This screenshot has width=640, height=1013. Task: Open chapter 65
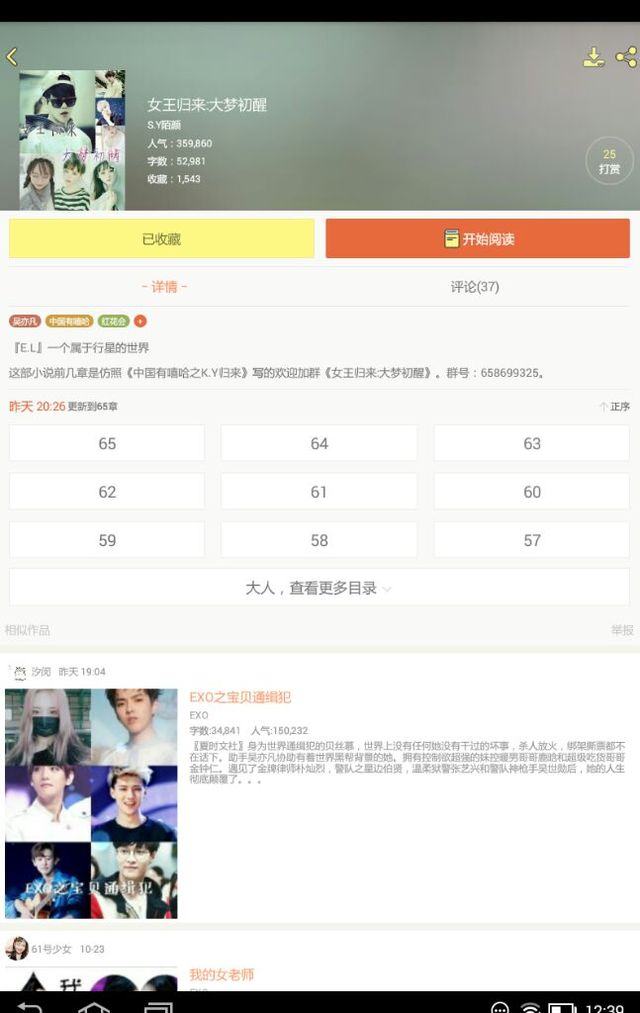[x=107, y=443]
